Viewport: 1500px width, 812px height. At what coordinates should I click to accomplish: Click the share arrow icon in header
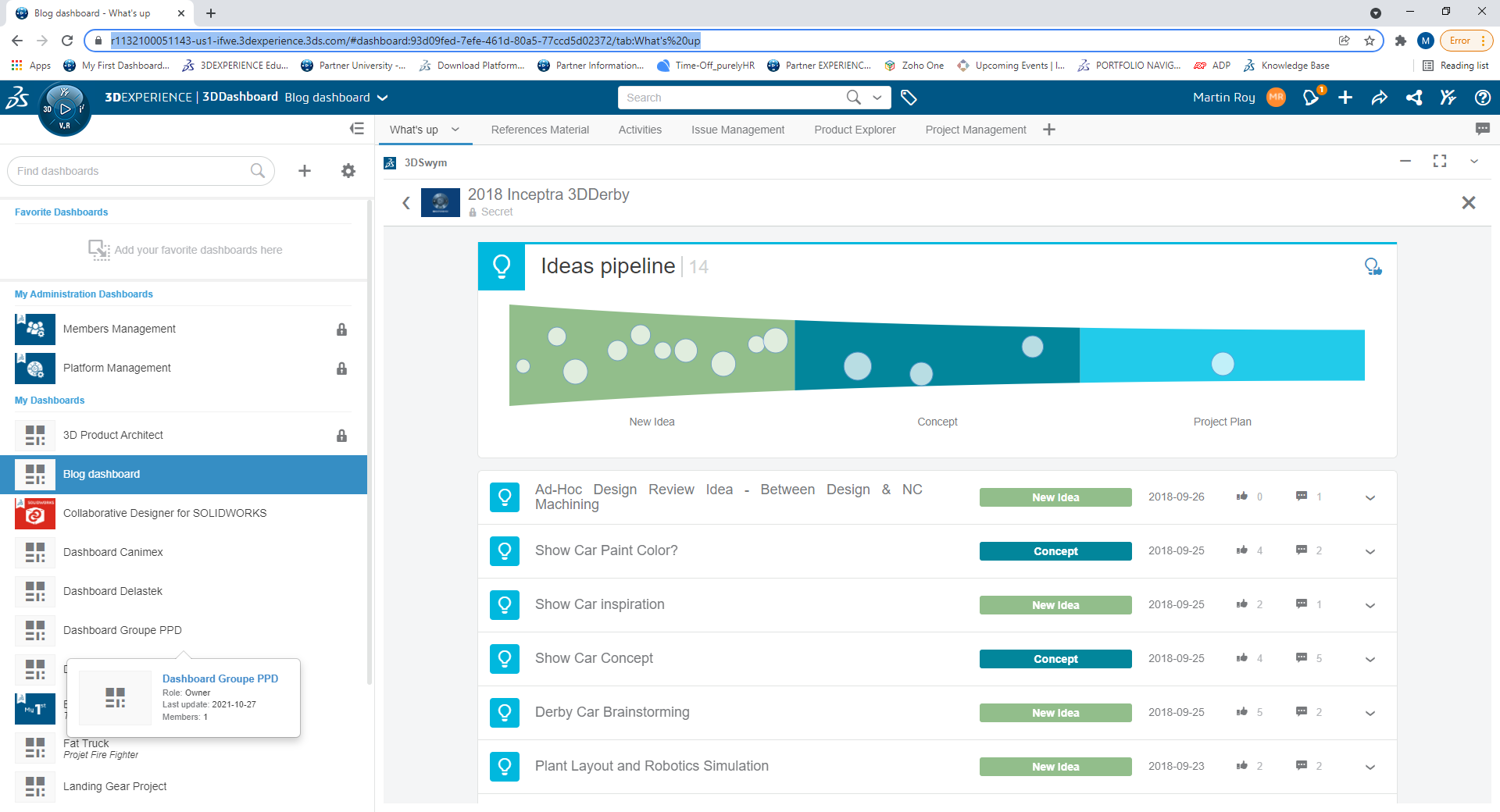tap(1379, 98)
